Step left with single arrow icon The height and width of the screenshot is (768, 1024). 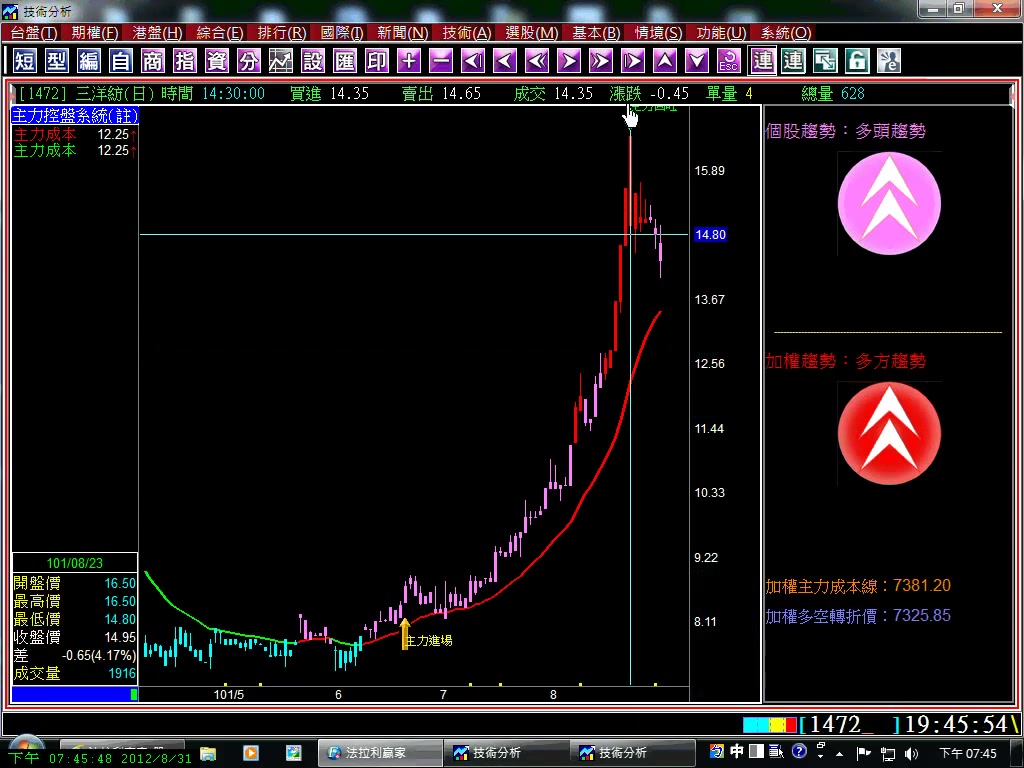[505, 61]
